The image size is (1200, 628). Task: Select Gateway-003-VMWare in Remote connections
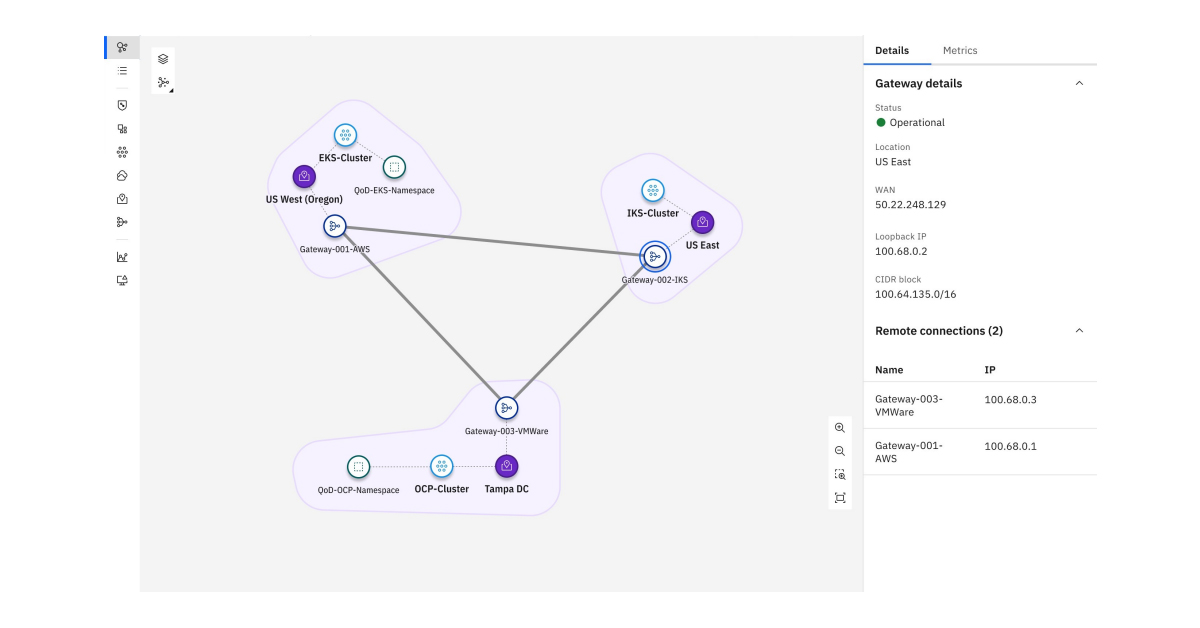[x=908, y=405]
